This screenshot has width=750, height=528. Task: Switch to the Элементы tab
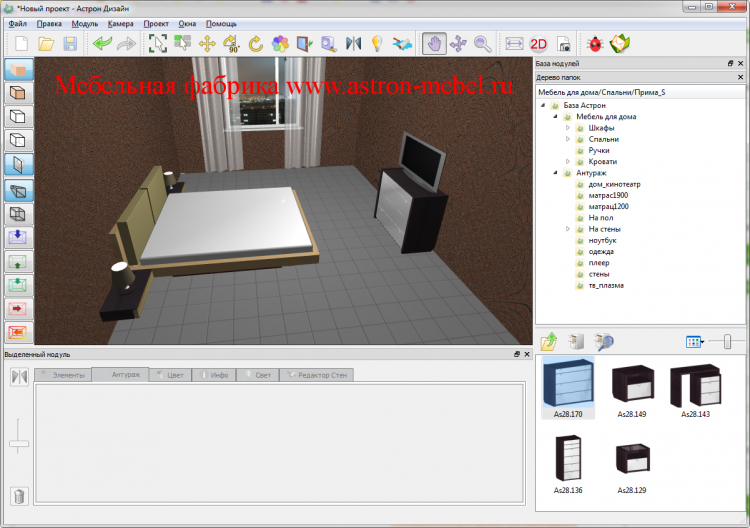click(x=63, y=375)
